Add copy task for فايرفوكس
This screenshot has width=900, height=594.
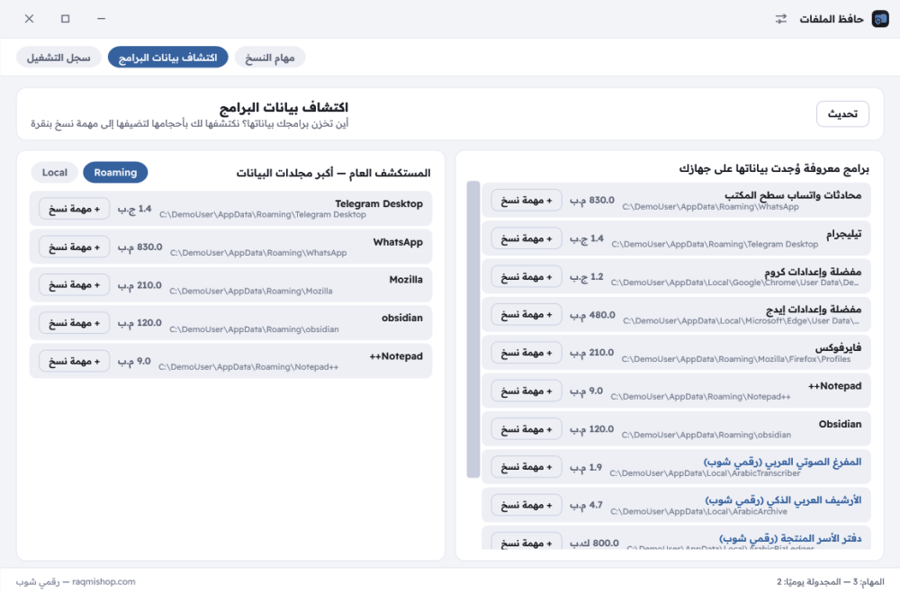(x=526, y=352)
